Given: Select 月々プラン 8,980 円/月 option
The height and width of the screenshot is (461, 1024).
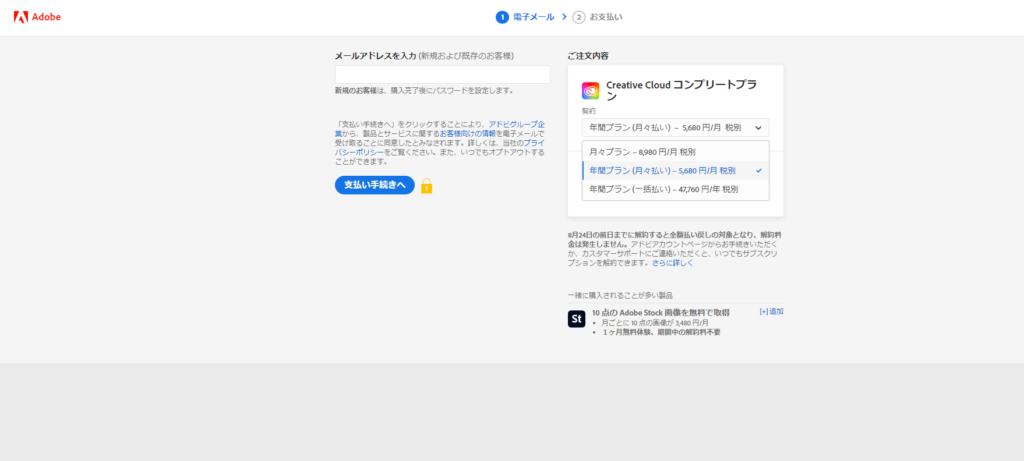Looking at the screenshot, I should point(675,152).
